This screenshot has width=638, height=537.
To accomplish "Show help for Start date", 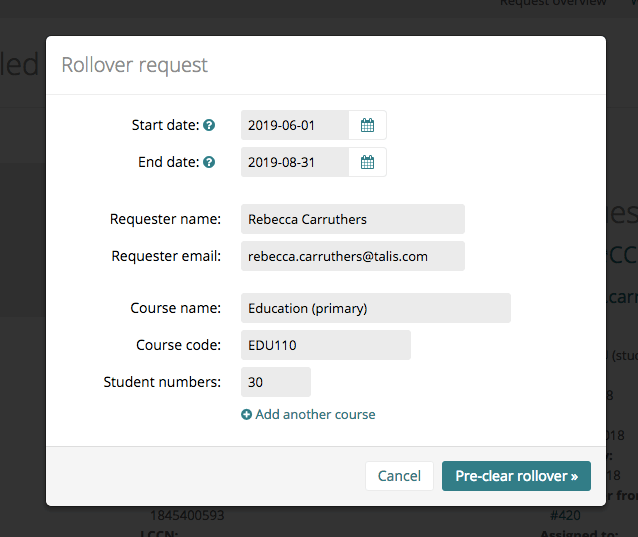I will 209,125.
